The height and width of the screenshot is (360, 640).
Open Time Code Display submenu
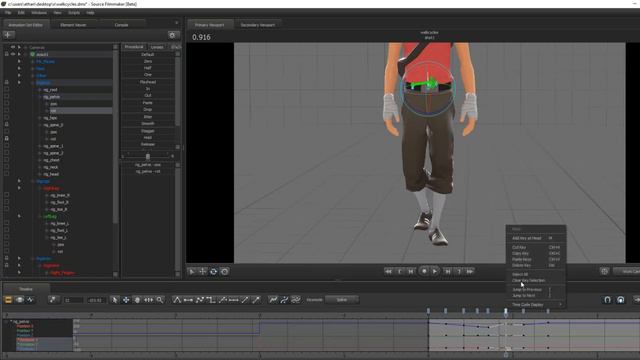pos(536,305)
